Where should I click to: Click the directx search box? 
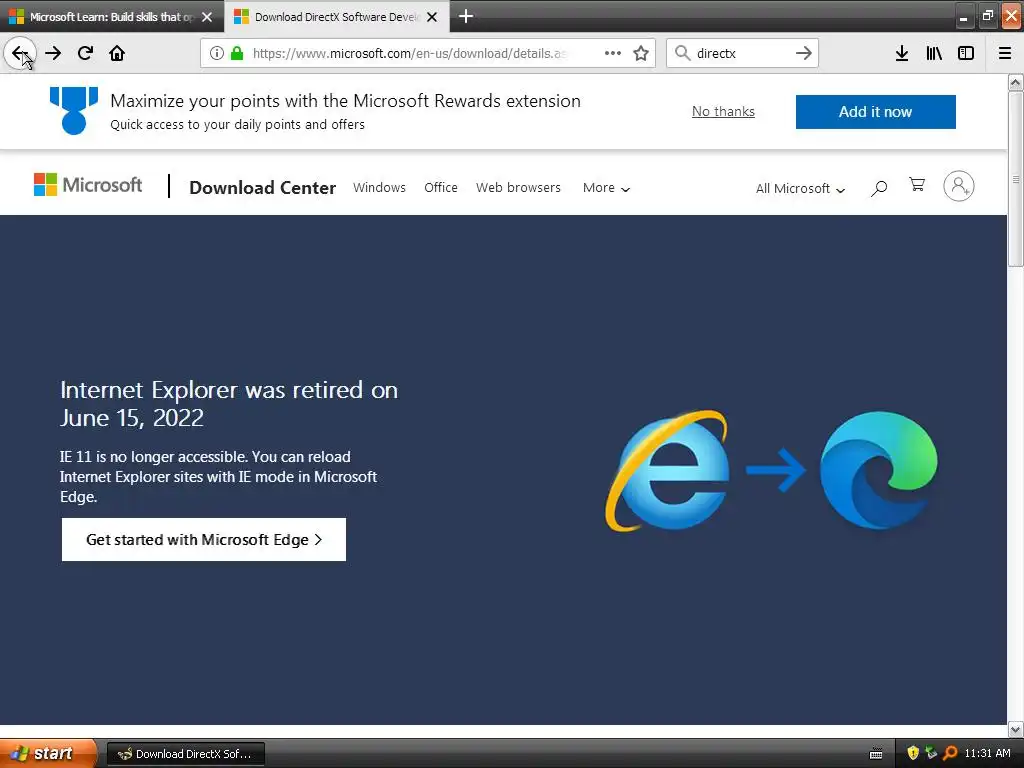[x=741, y=53]
